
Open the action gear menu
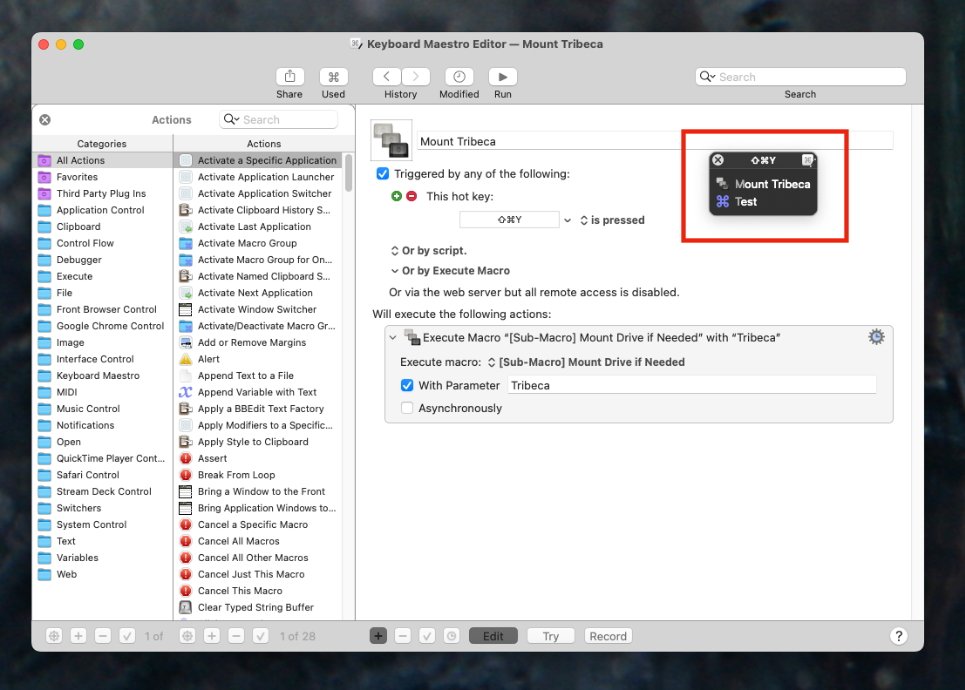(x=876, y=337)
